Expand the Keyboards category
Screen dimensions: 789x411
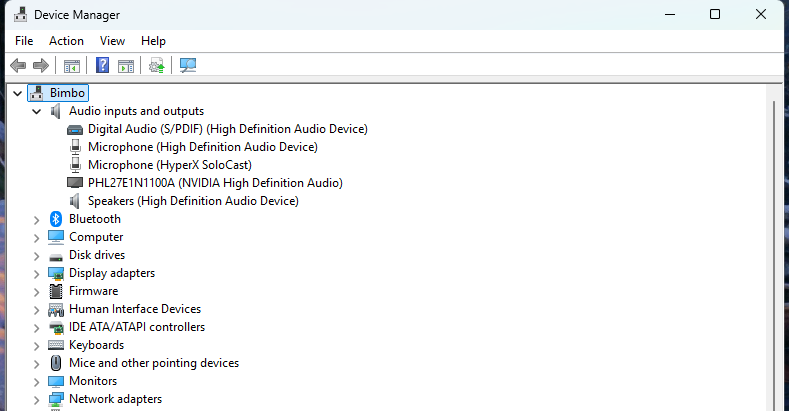37,345
